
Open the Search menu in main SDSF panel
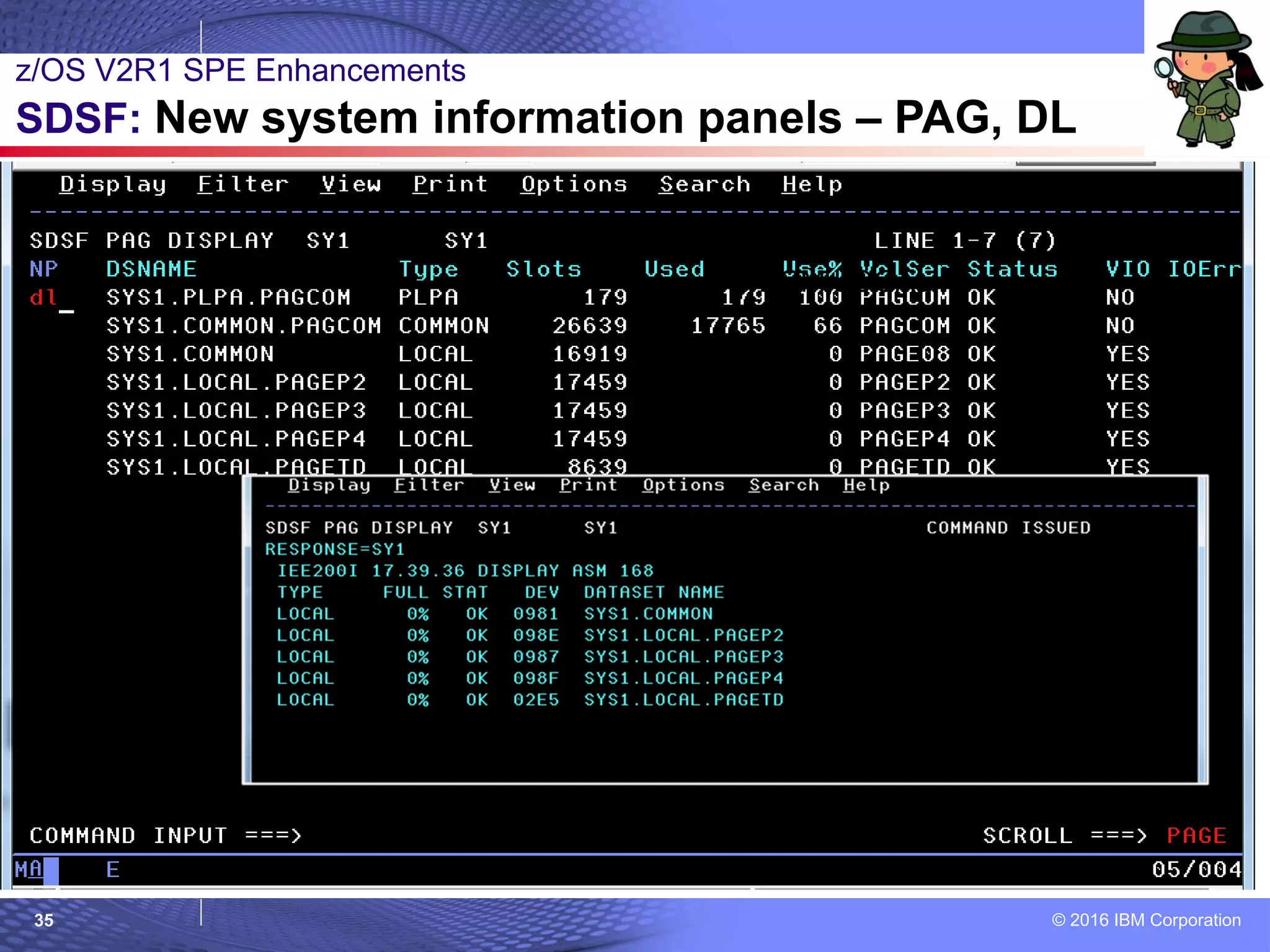click(705, 184)
